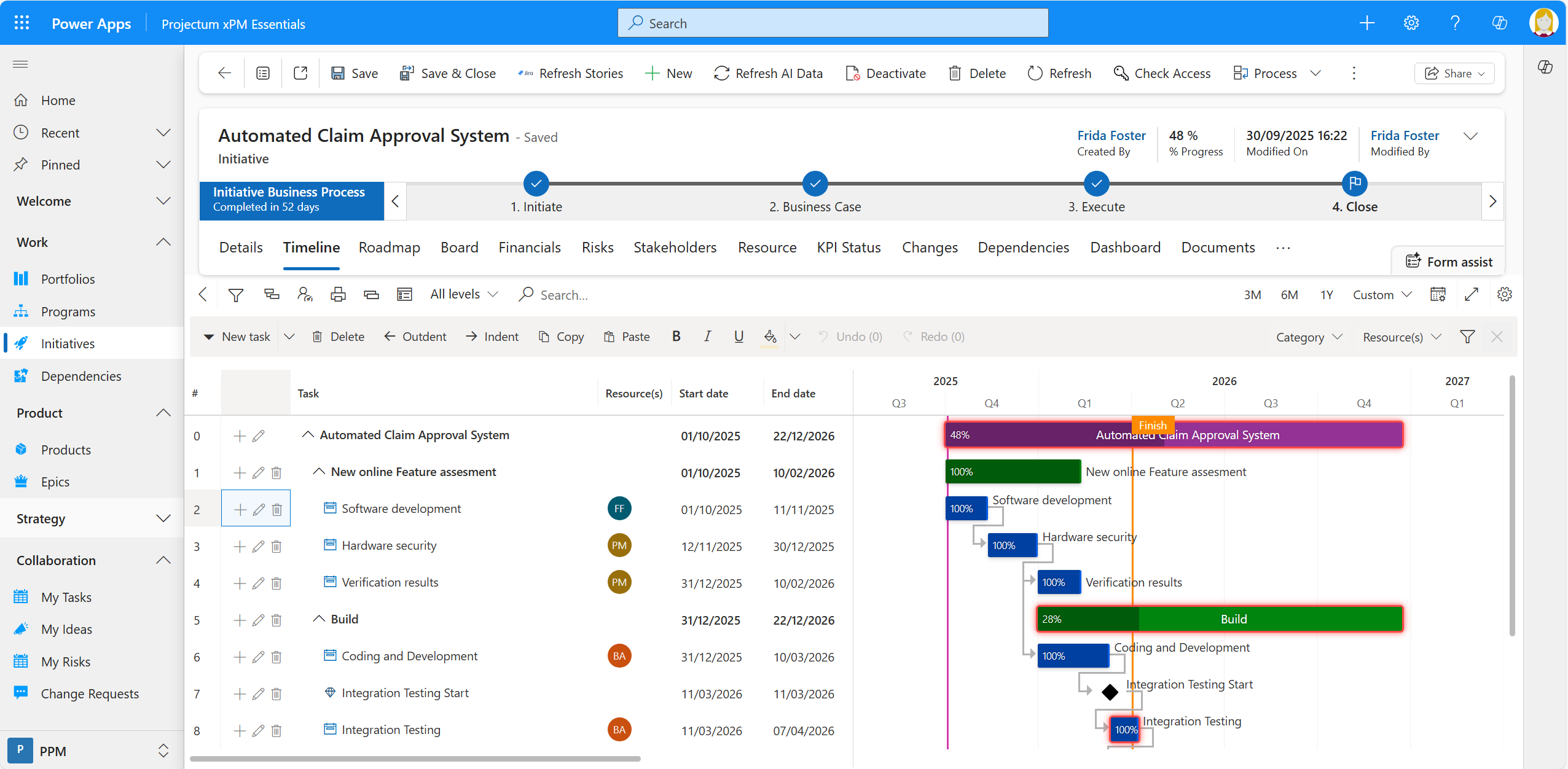Toggle bold formatting in the task toolbar
The image size is (1568, 769).
(676, 337)
